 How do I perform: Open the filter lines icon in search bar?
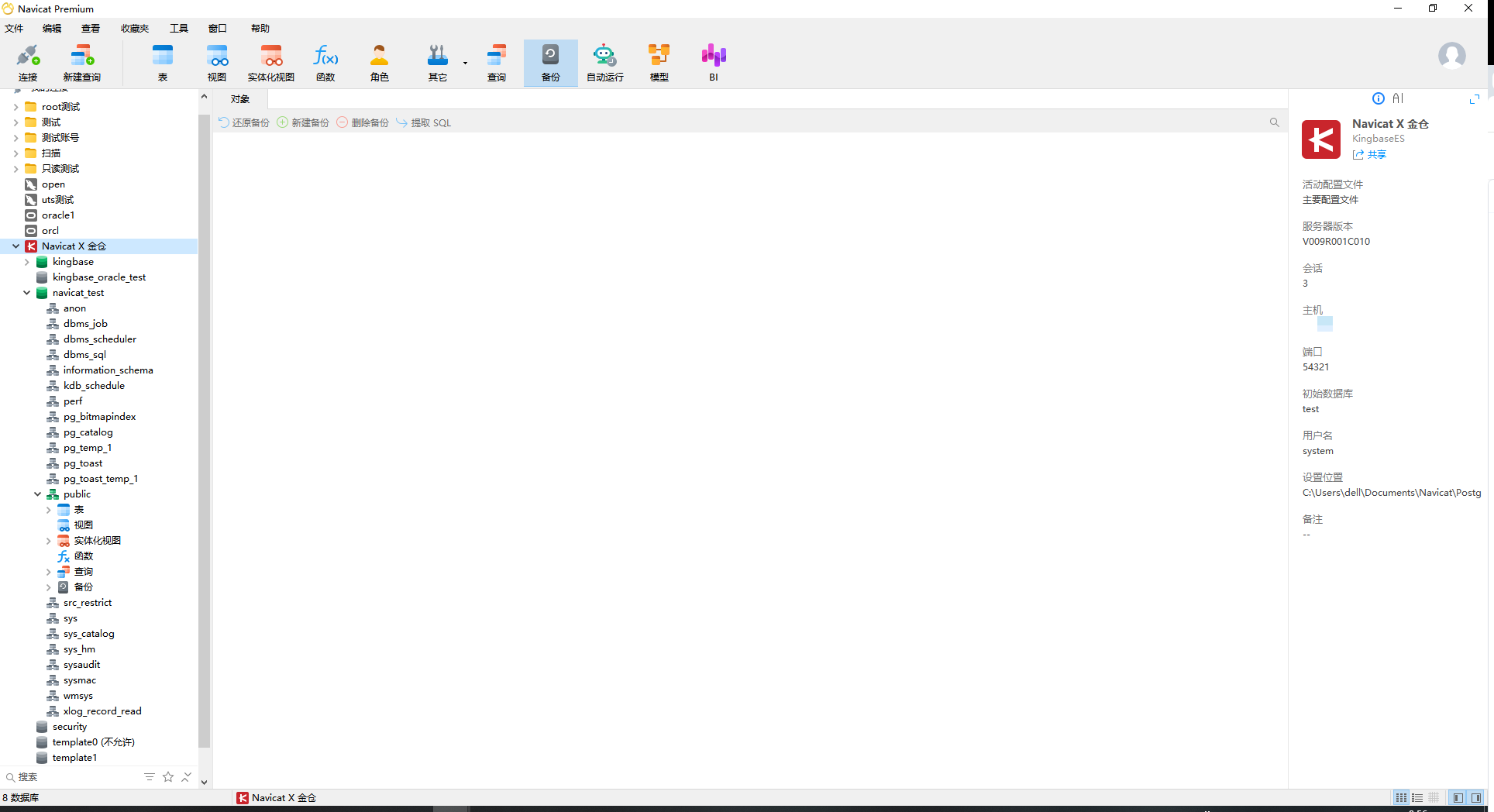point(150,777)
